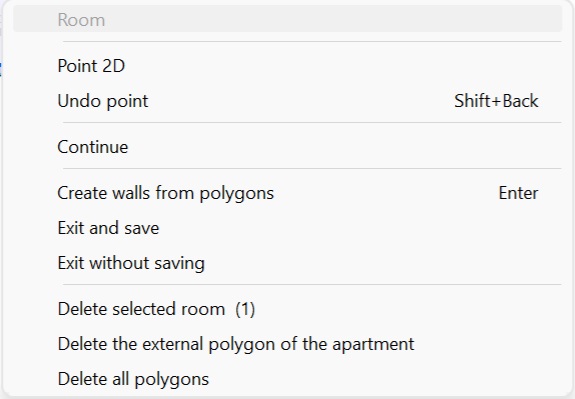Select Create walls from polygons

(288, 193)
